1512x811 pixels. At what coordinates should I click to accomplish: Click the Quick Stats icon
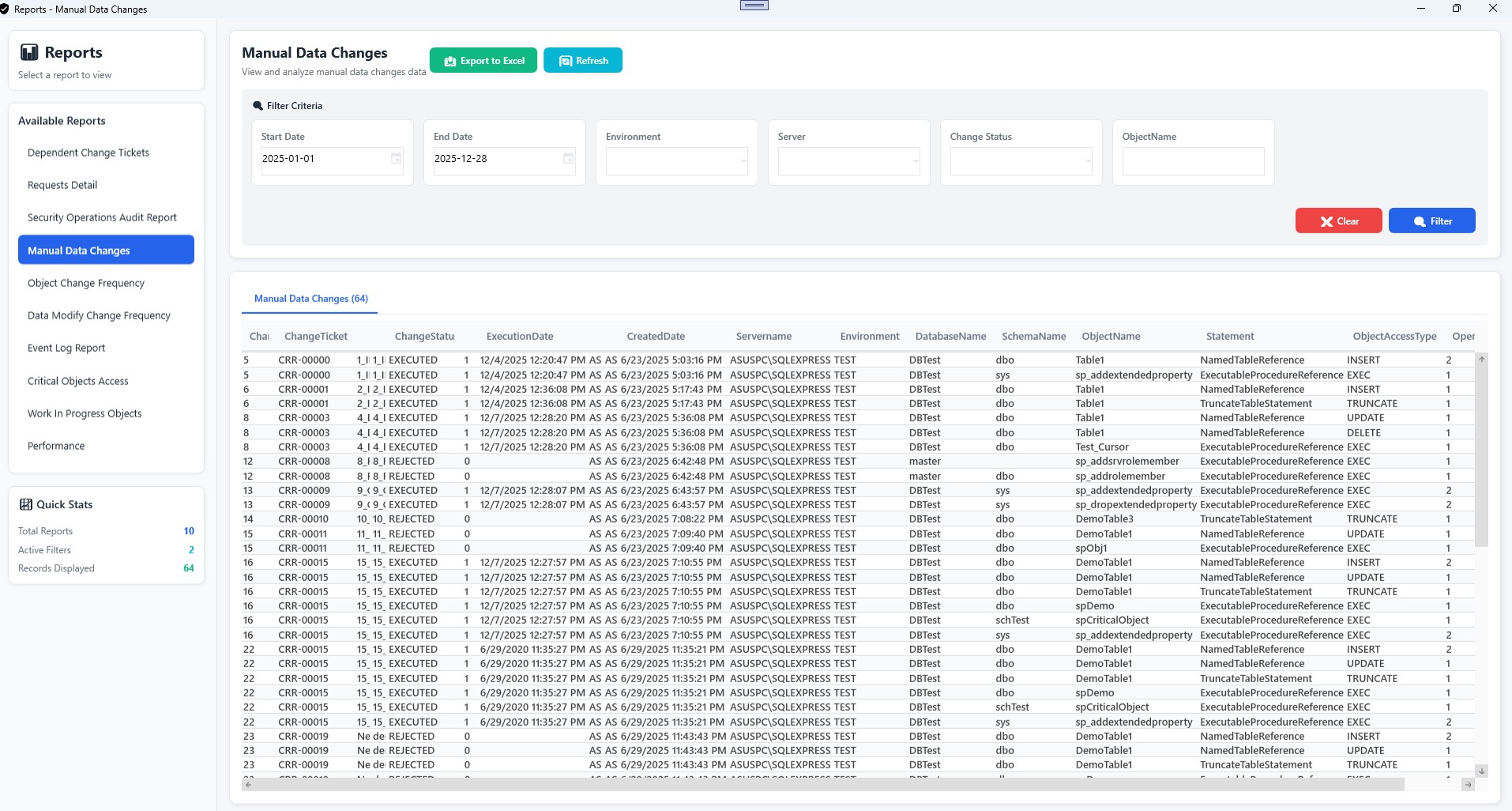(26, 504)
